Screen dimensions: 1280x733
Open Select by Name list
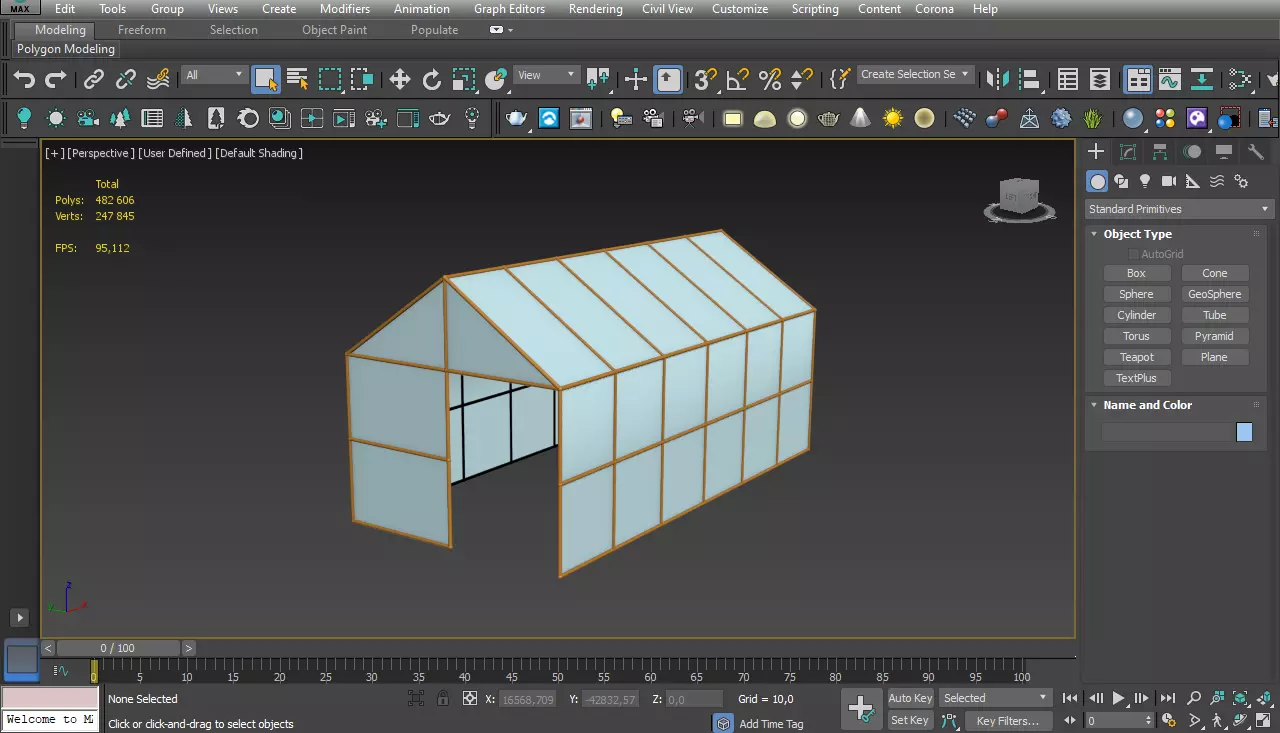[297, 79]
